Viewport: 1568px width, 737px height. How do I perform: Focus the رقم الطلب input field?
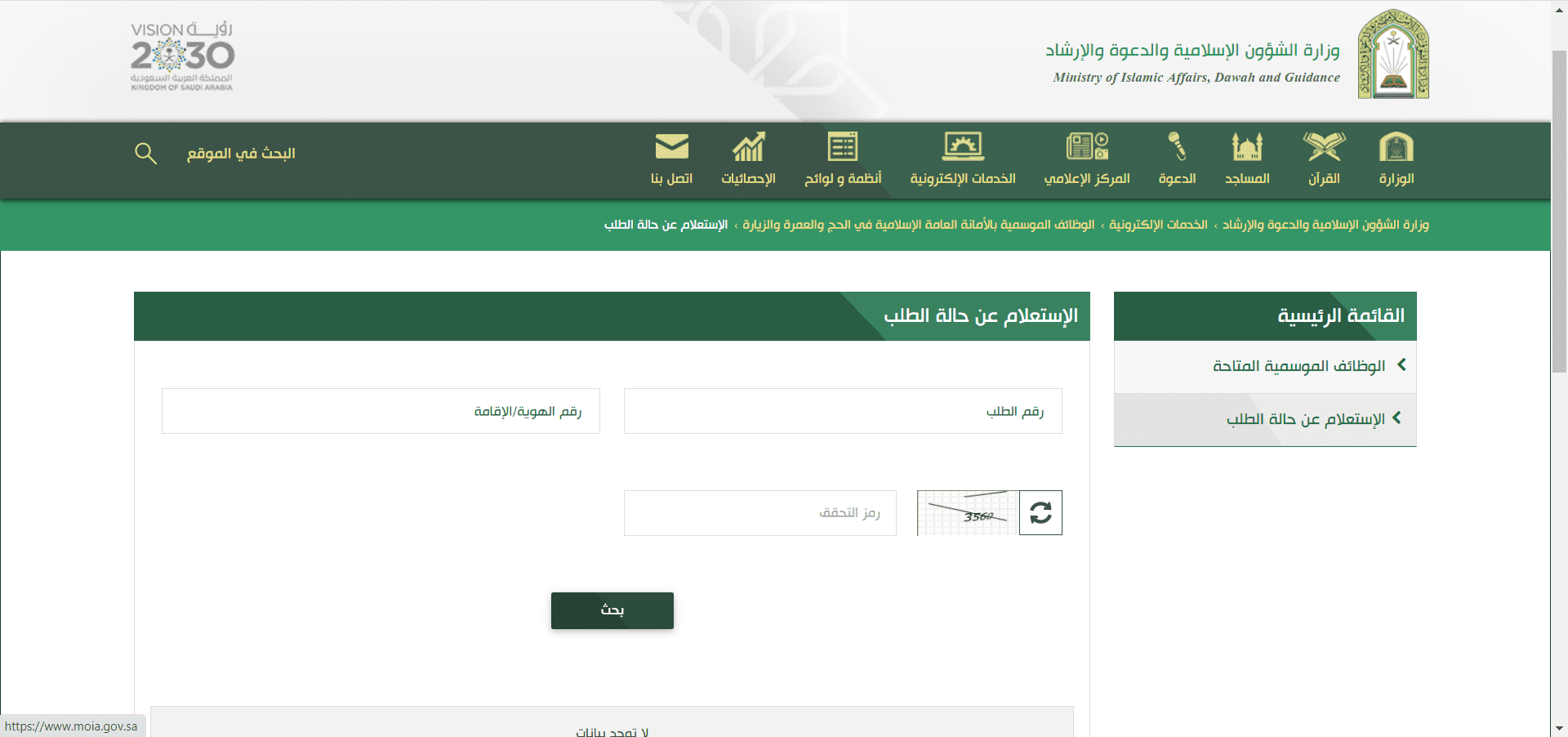(843, 411)
